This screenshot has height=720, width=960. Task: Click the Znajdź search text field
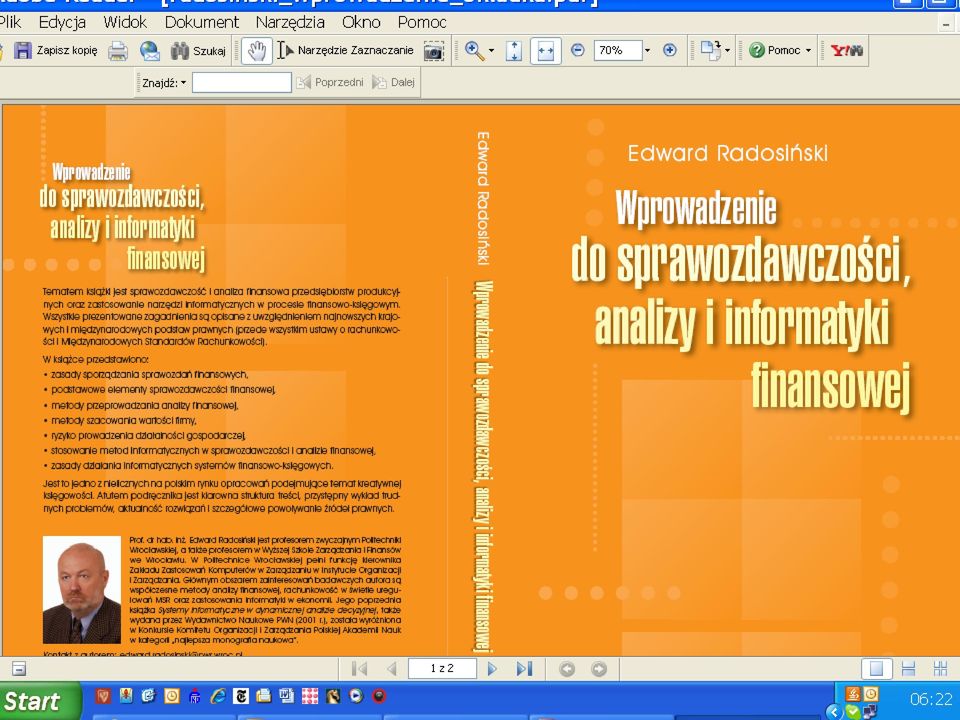point(242,83)
